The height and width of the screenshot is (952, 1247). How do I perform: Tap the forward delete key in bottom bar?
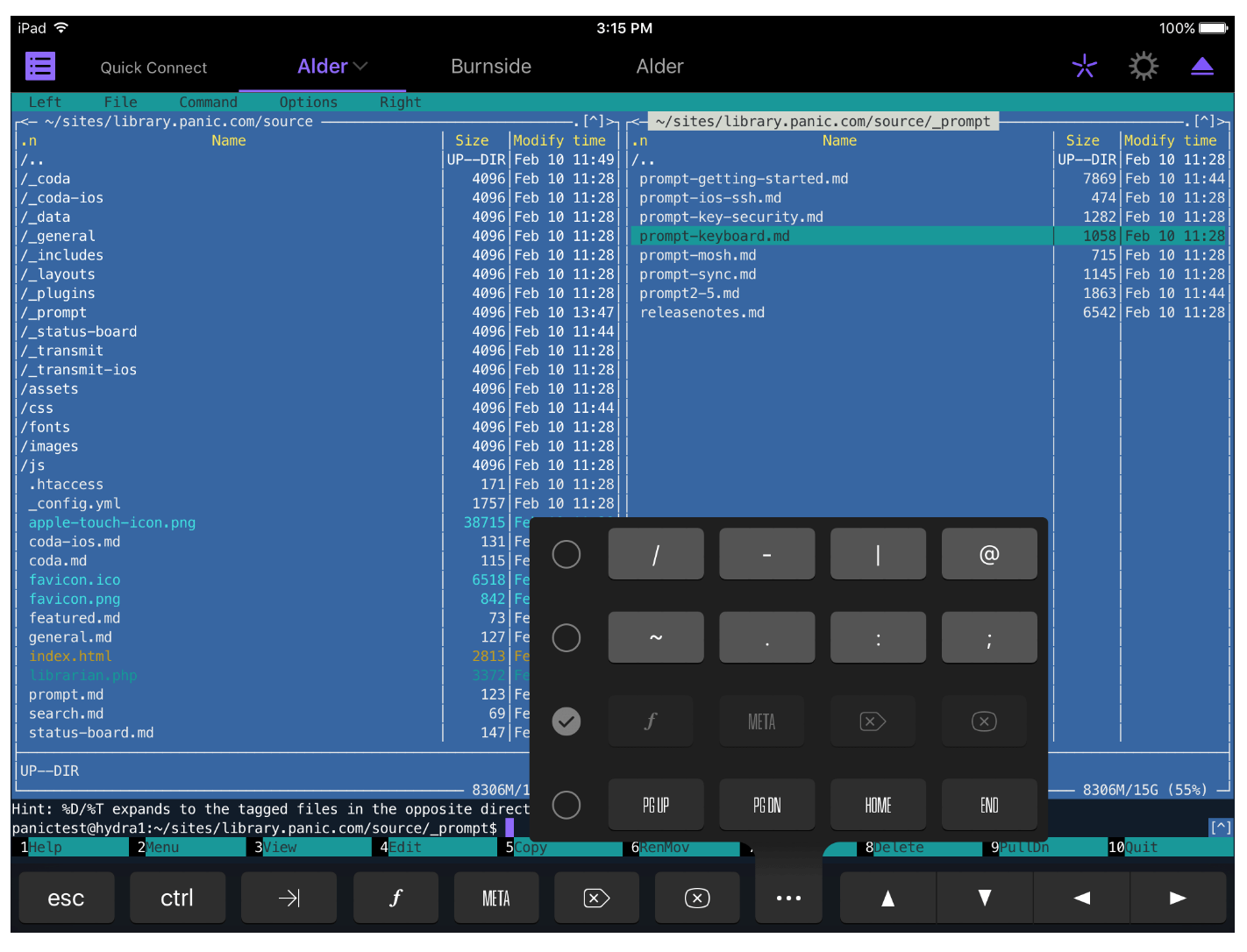point(597,898)
